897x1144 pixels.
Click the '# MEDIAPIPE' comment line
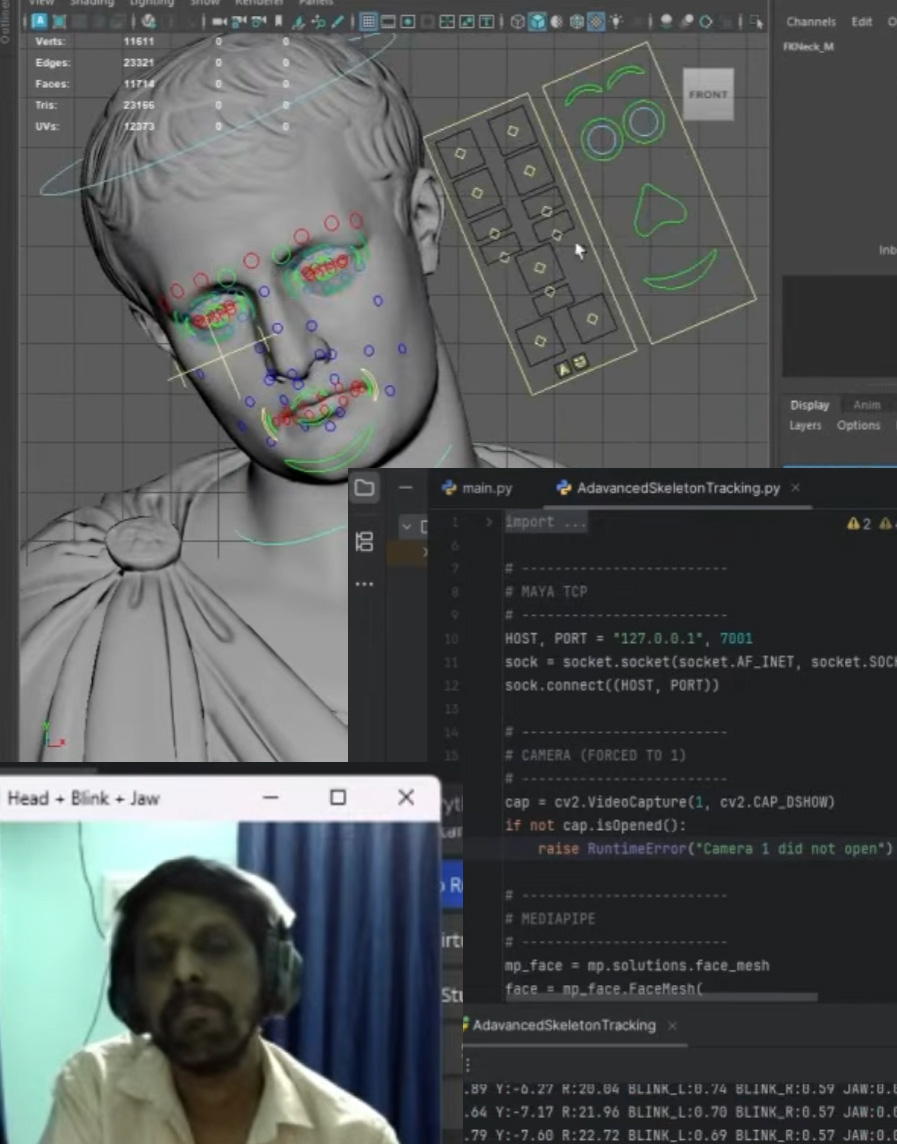pyautogui.click(x=550, y=919)
